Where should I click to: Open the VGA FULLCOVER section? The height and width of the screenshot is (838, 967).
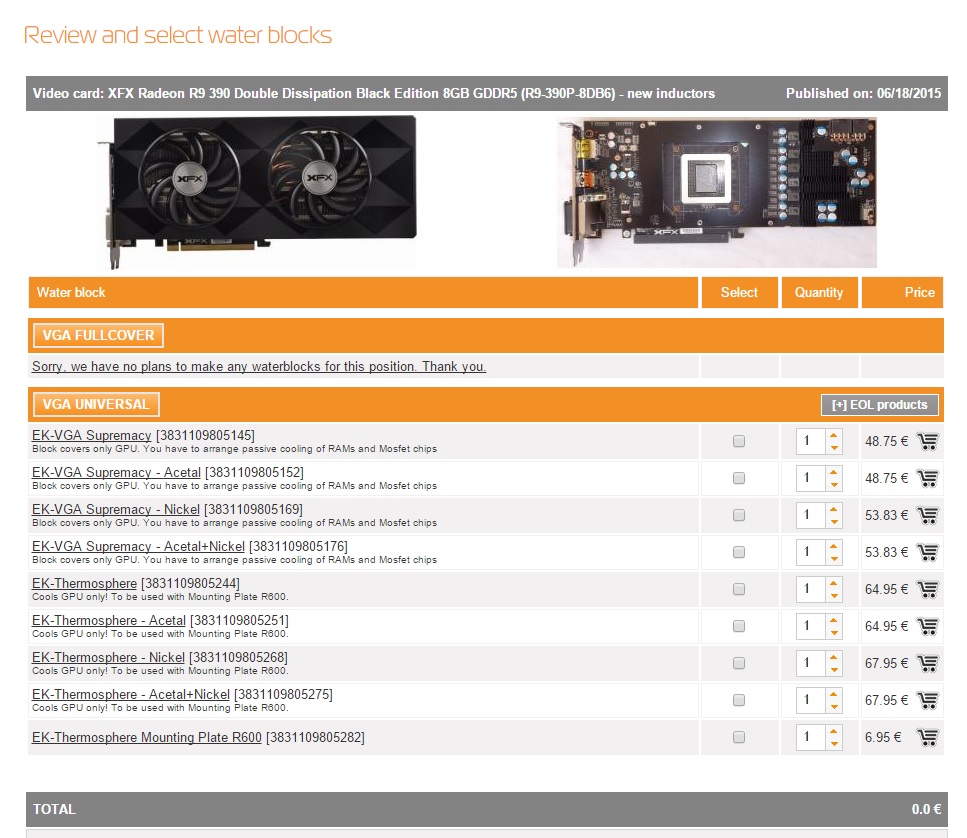(x=98, y=335)
